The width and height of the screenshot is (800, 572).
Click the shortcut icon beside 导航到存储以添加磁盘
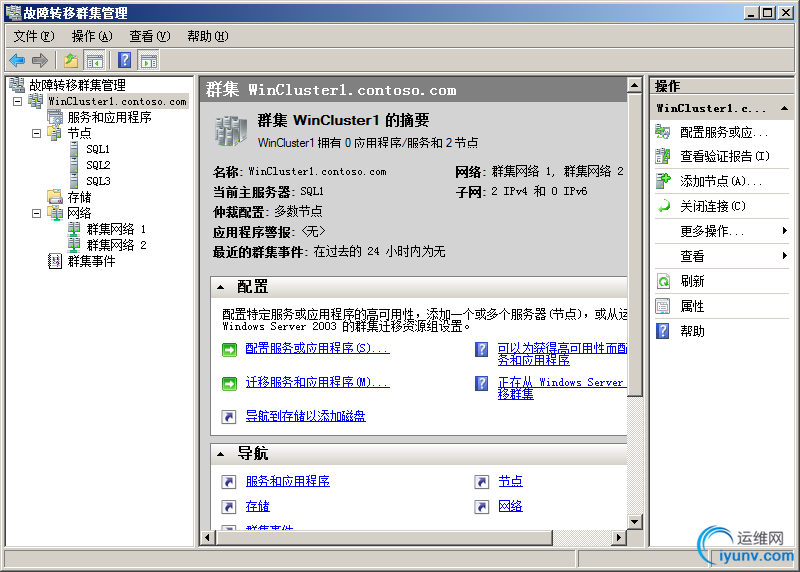[x=229, y=417]
